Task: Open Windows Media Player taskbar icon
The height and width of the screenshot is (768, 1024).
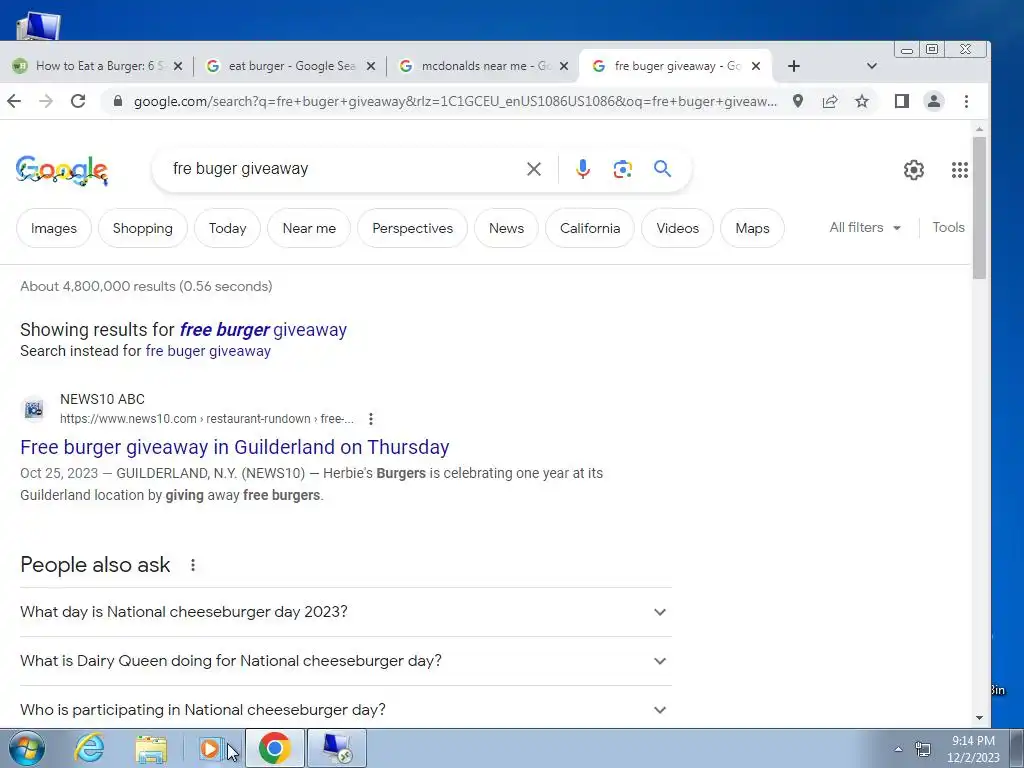Action: click(212, 748)
